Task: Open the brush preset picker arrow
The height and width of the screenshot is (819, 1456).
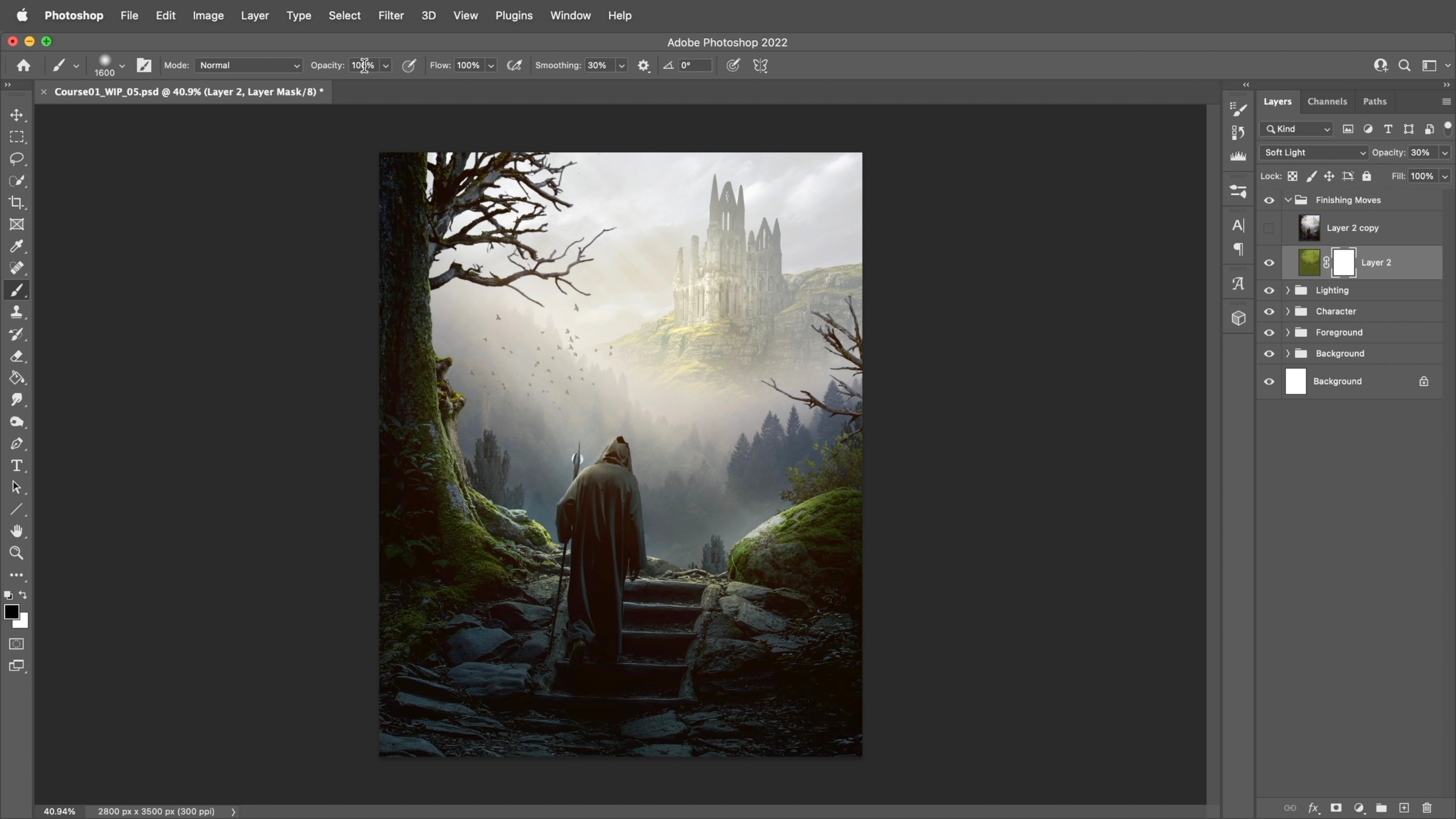Action: 122,66
